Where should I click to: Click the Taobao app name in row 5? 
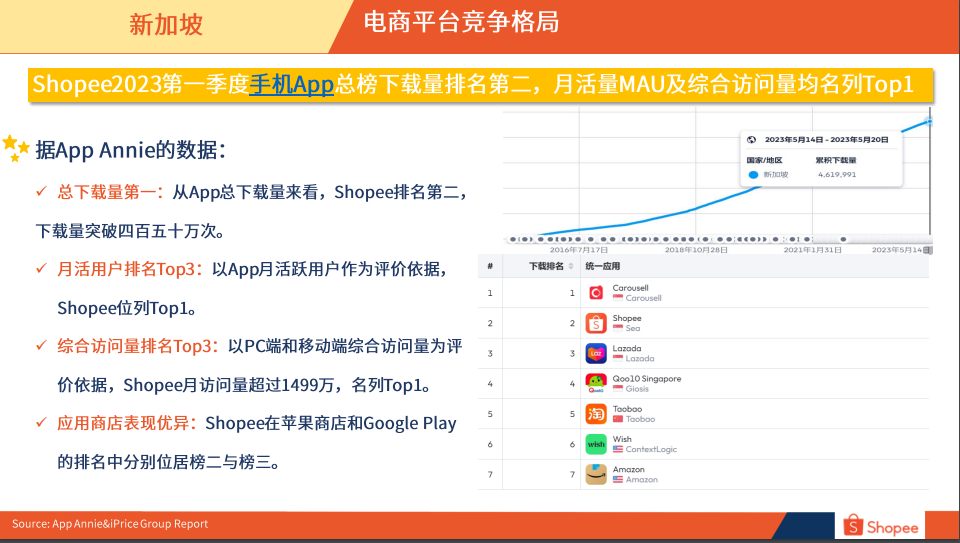[x=628, y=409]
